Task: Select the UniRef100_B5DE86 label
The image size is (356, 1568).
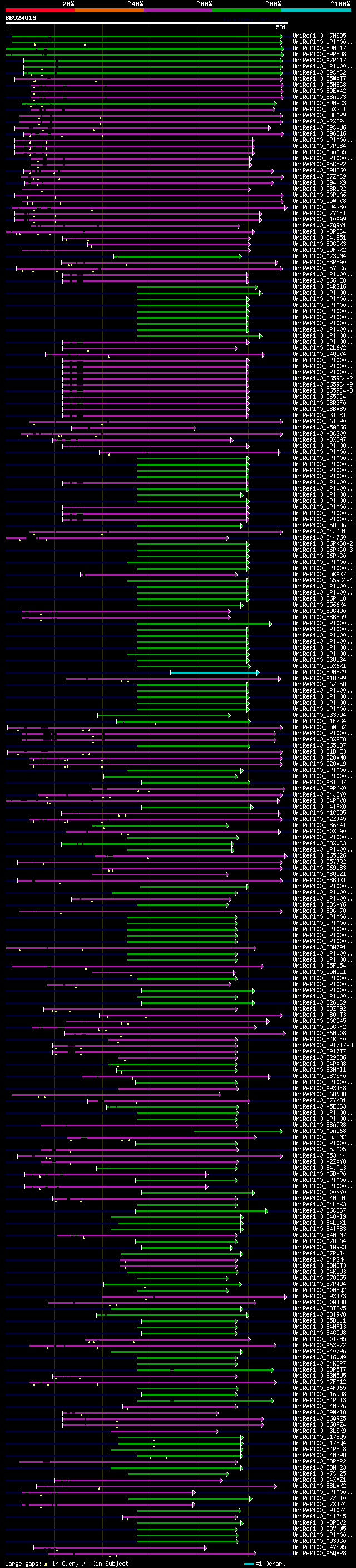Action: coord(319,525)
